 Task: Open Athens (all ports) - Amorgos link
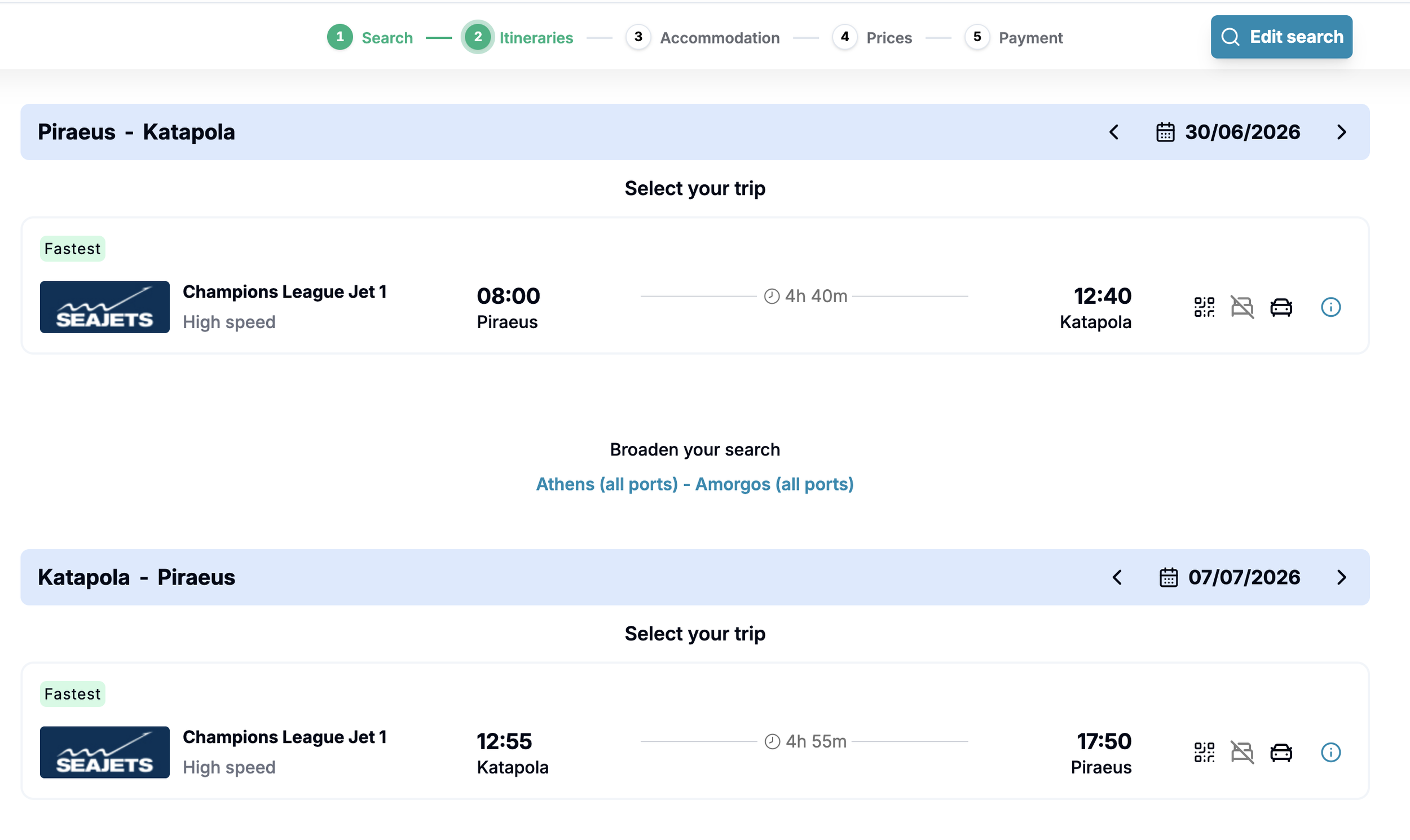(694, 484)
